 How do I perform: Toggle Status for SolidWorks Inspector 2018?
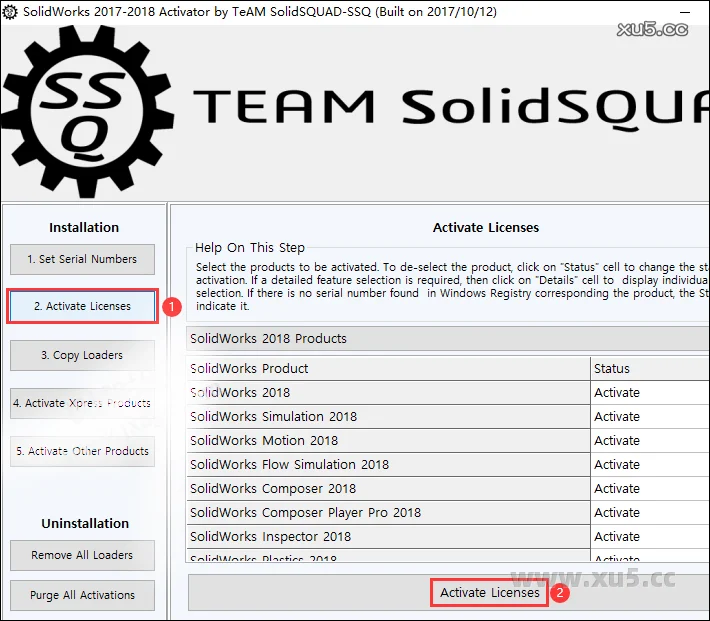(617, 537)
